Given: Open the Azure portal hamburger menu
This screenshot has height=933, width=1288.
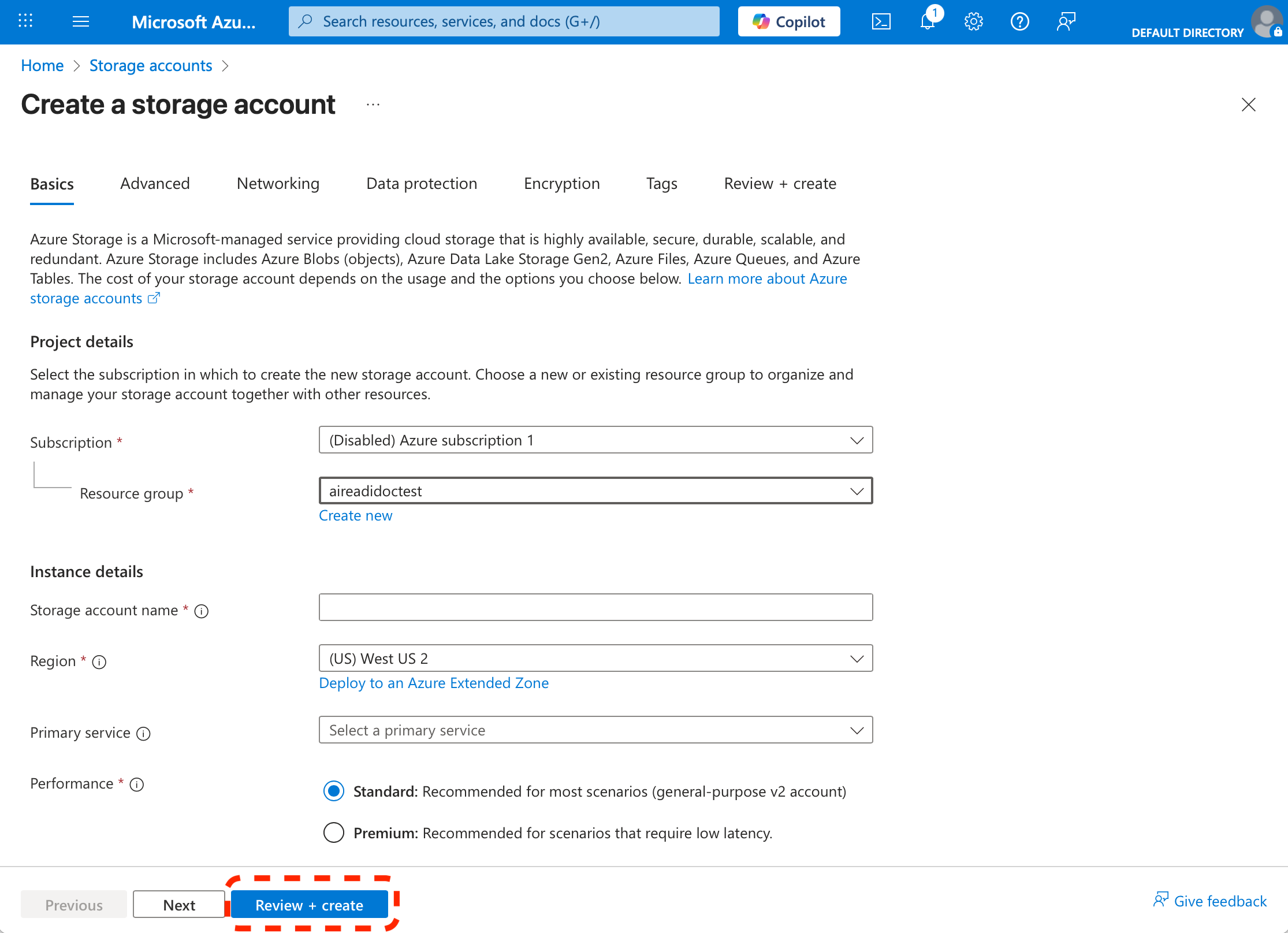Looking at the screenshot, I should [81, 22].
